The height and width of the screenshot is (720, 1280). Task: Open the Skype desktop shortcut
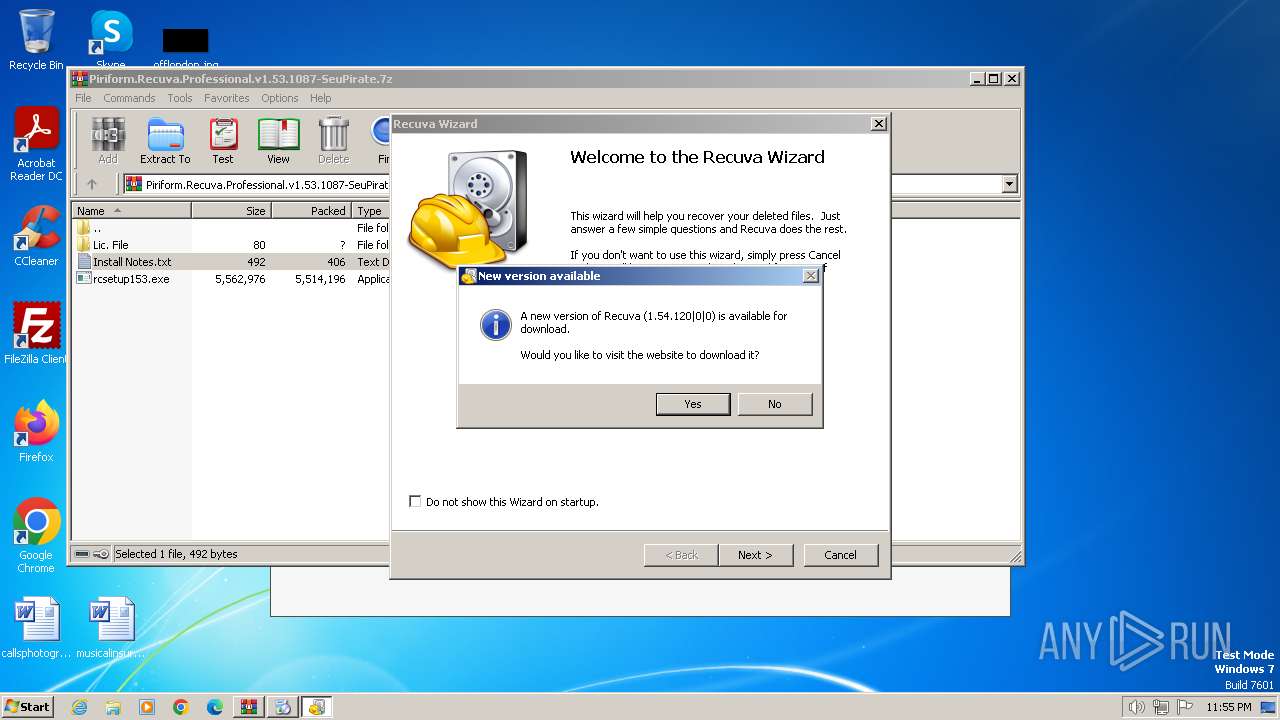[x=110, y=40]
